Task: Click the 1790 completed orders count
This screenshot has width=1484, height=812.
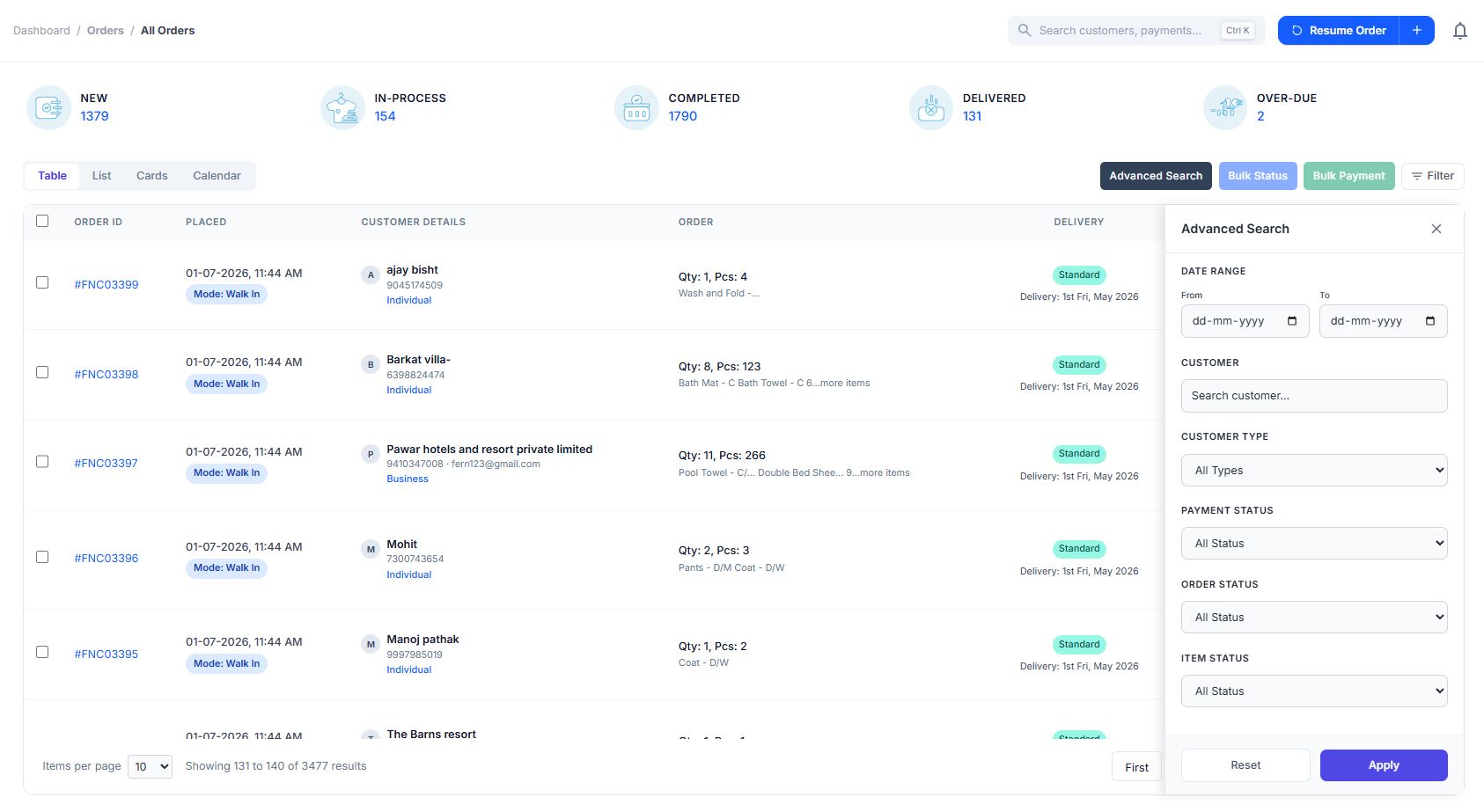Action: click(x=683, y=116)
